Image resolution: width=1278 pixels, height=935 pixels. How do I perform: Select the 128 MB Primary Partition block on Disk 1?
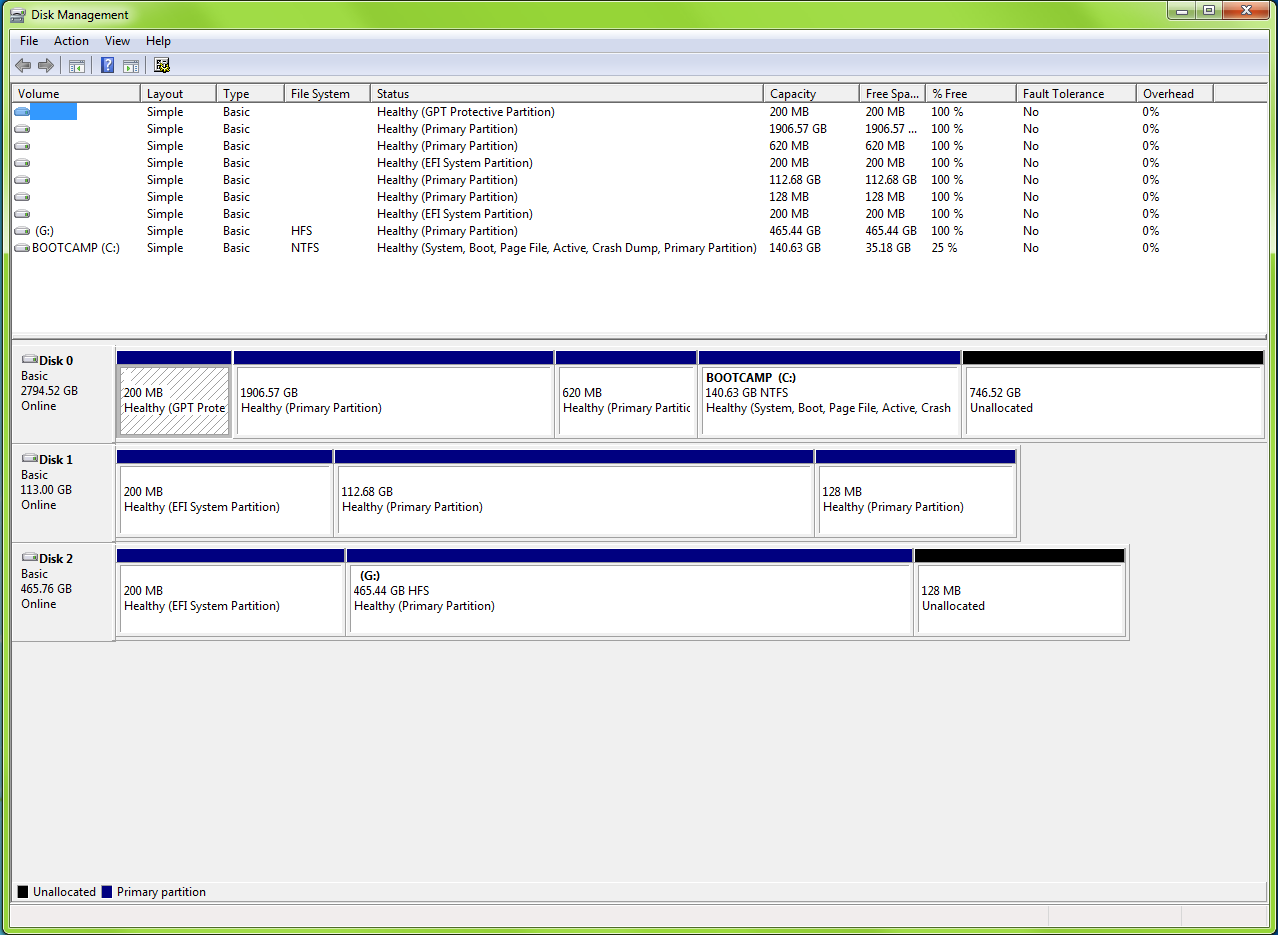click(916, 492)
